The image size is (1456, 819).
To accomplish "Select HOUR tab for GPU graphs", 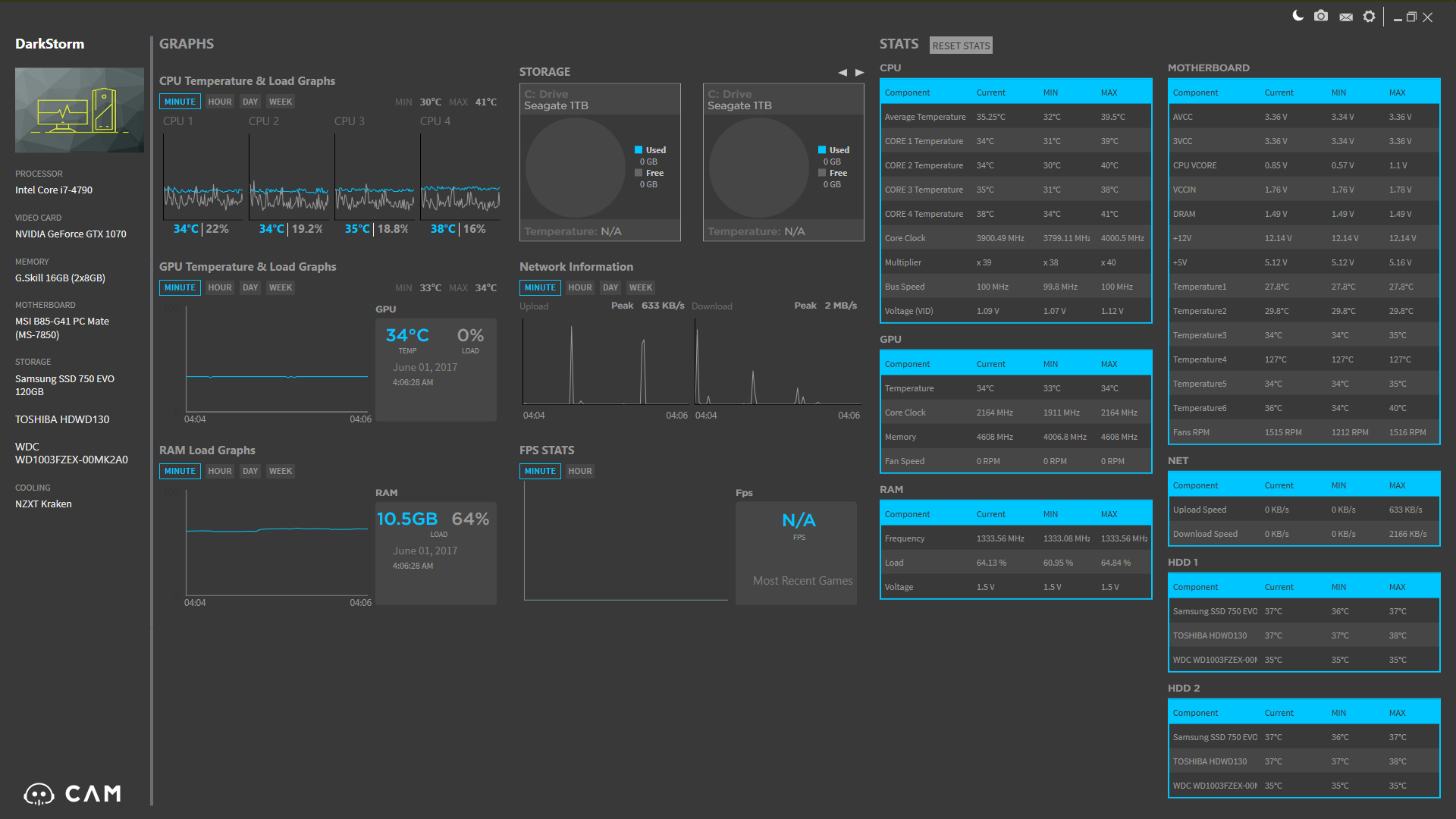I will [220, 287].
